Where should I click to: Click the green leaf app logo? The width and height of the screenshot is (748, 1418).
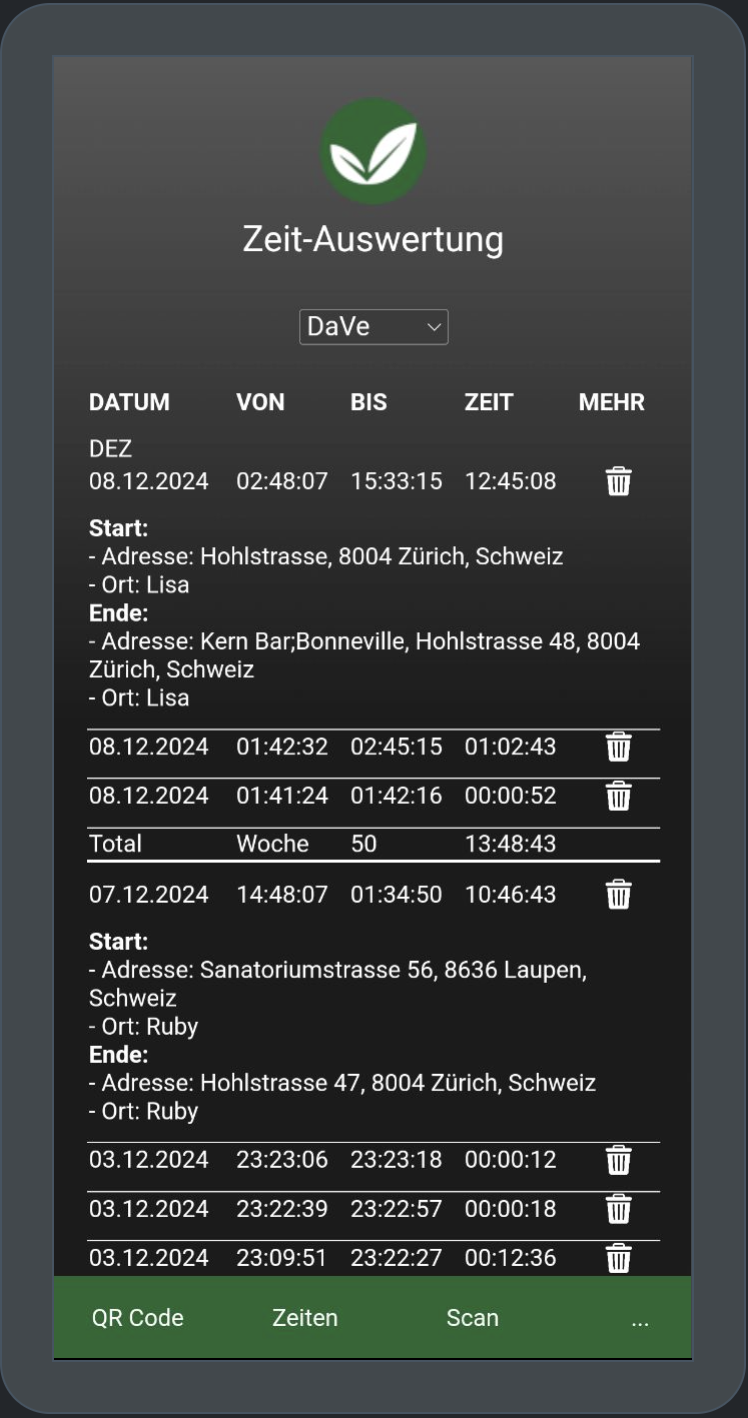[373, 152]
